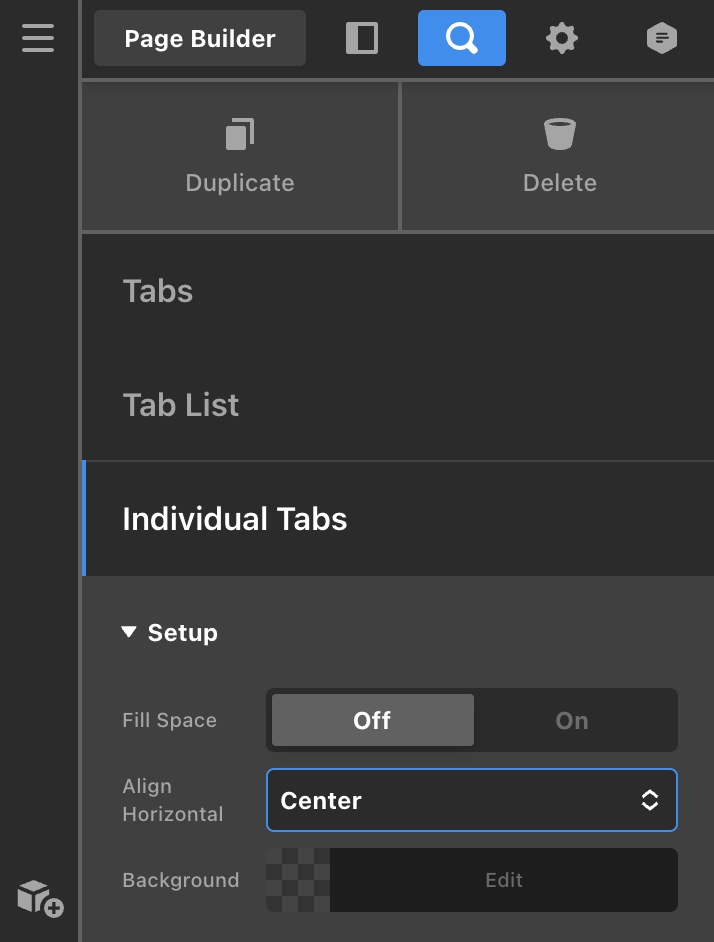
Task: Click the hexagon notes icon
Action: click(x=661, y=38)
